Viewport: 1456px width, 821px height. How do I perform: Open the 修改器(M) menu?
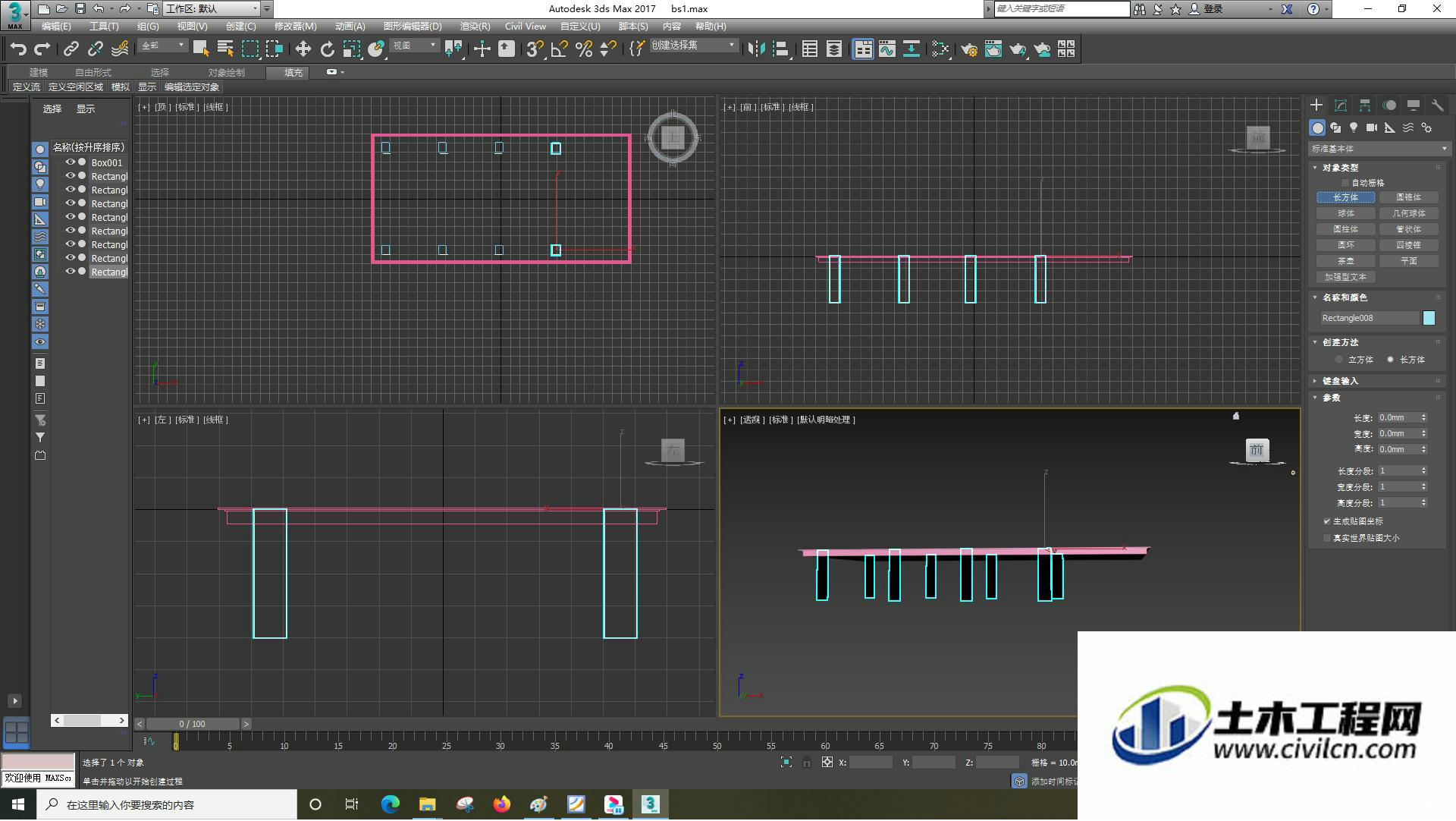coord(295,26)
